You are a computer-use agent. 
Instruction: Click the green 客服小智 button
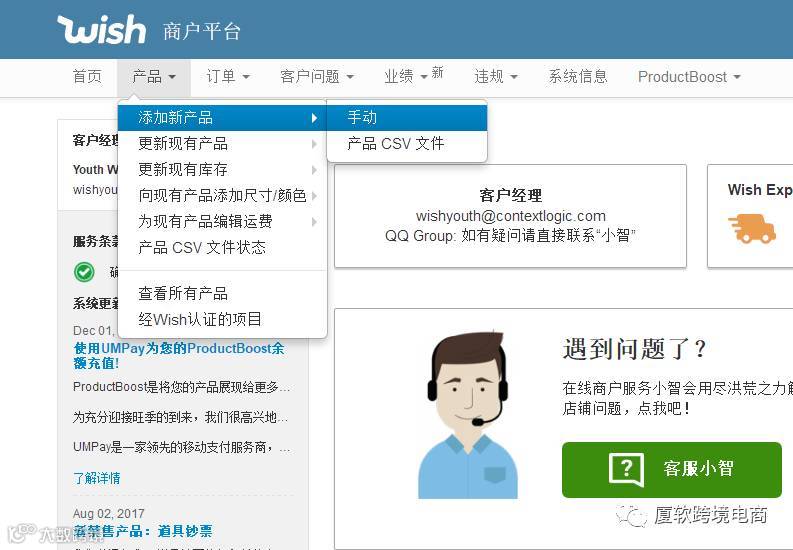tap(672, 469)
